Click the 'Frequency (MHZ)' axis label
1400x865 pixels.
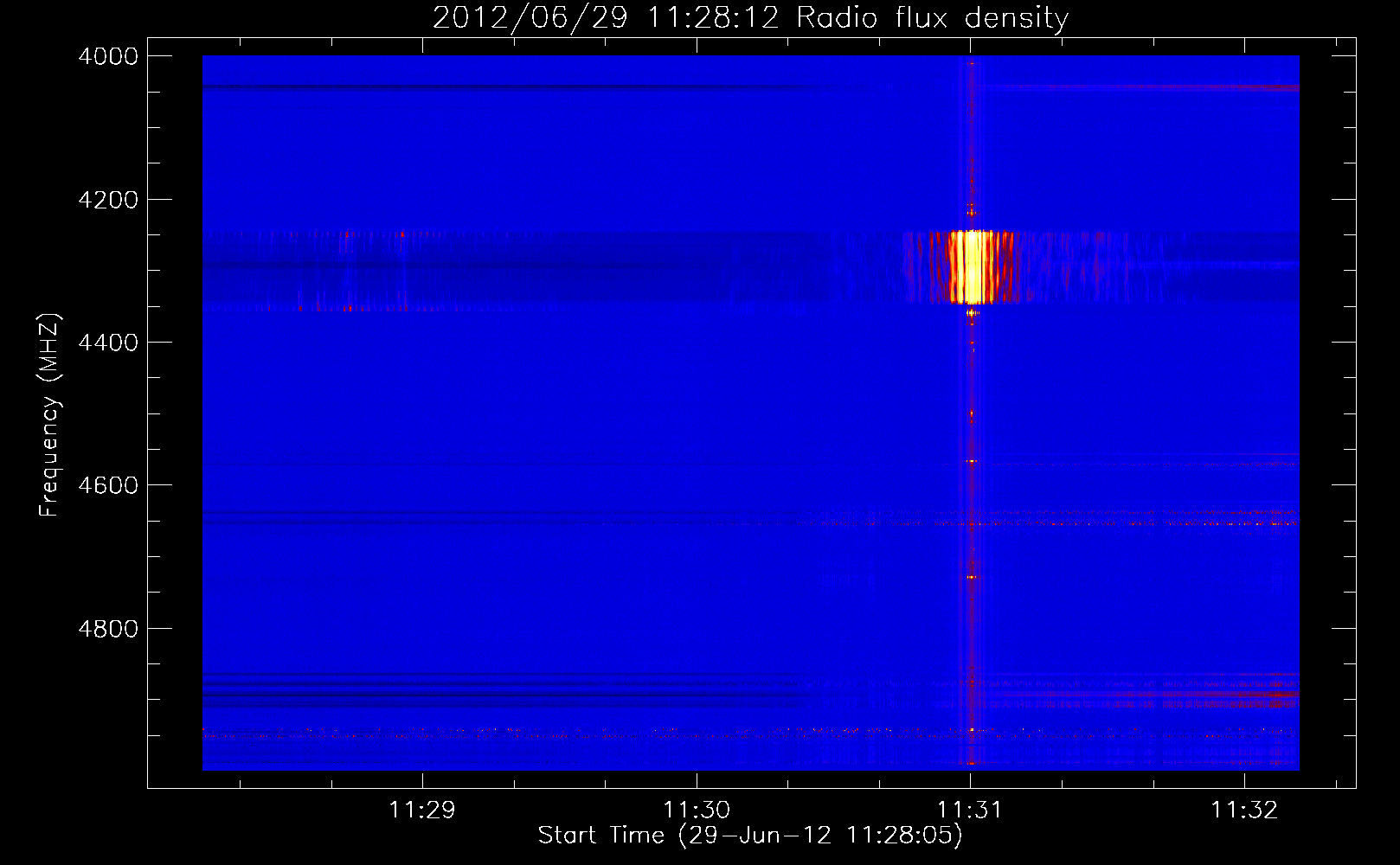49,415
